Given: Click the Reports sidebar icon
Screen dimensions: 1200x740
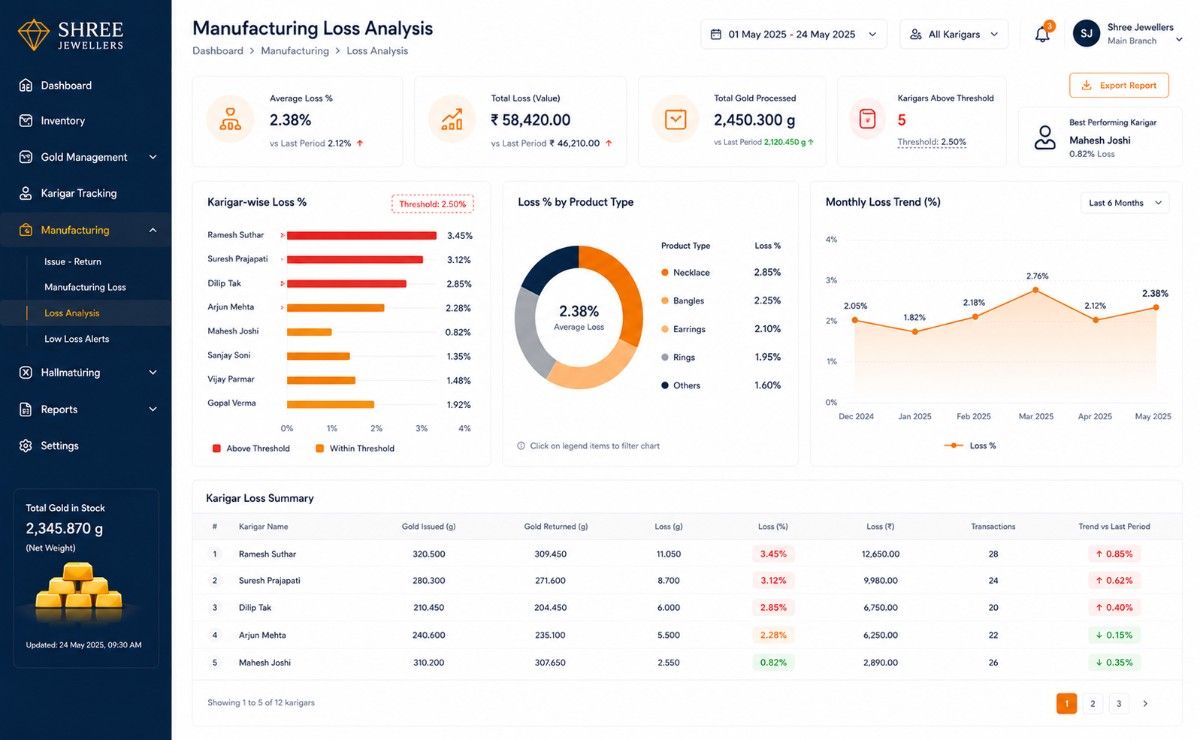Looking at the screenshot, I should click(x=26, y=409).
